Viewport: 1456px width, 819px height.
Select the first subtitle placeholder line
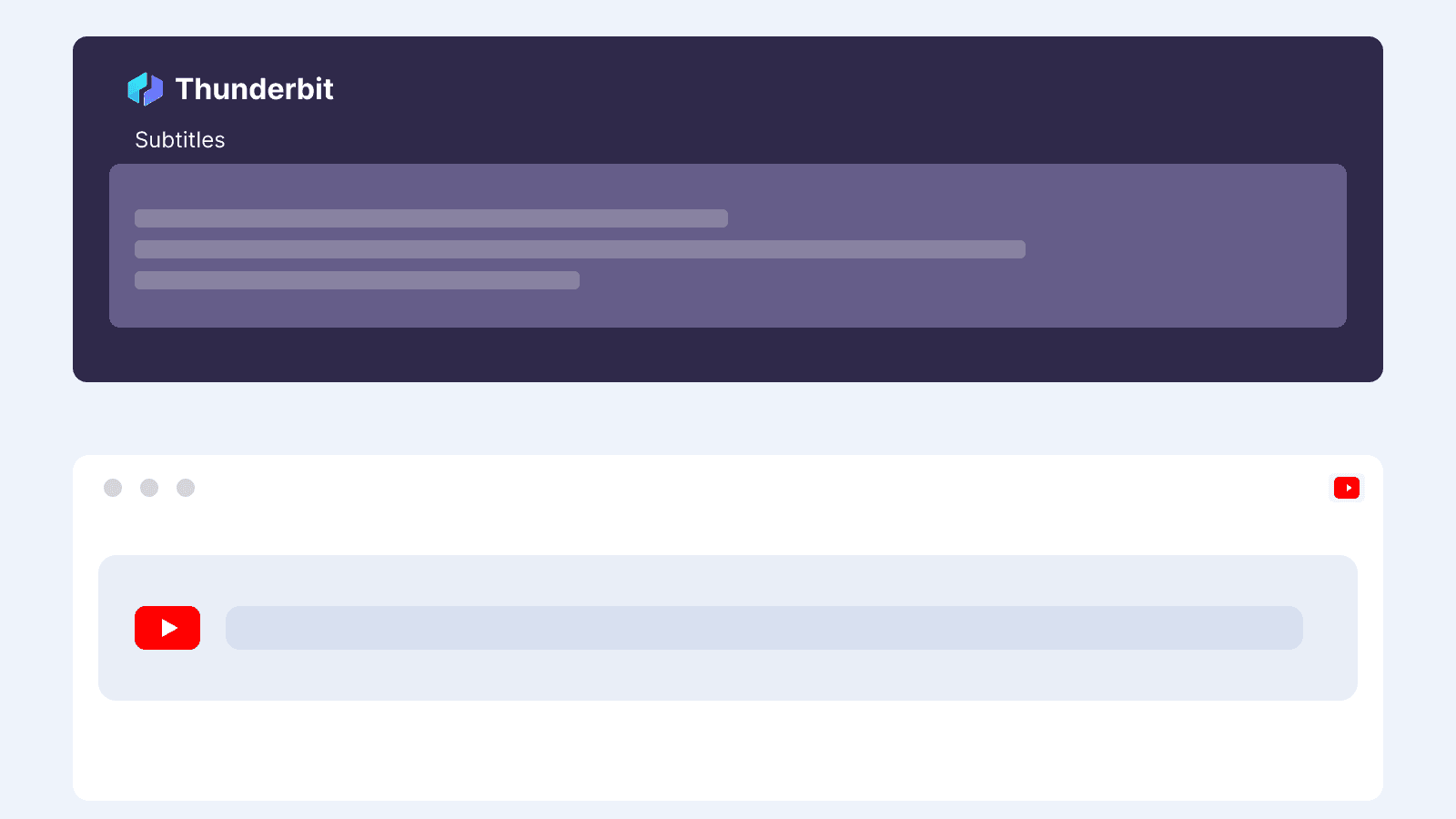click(x=431, y=218)
